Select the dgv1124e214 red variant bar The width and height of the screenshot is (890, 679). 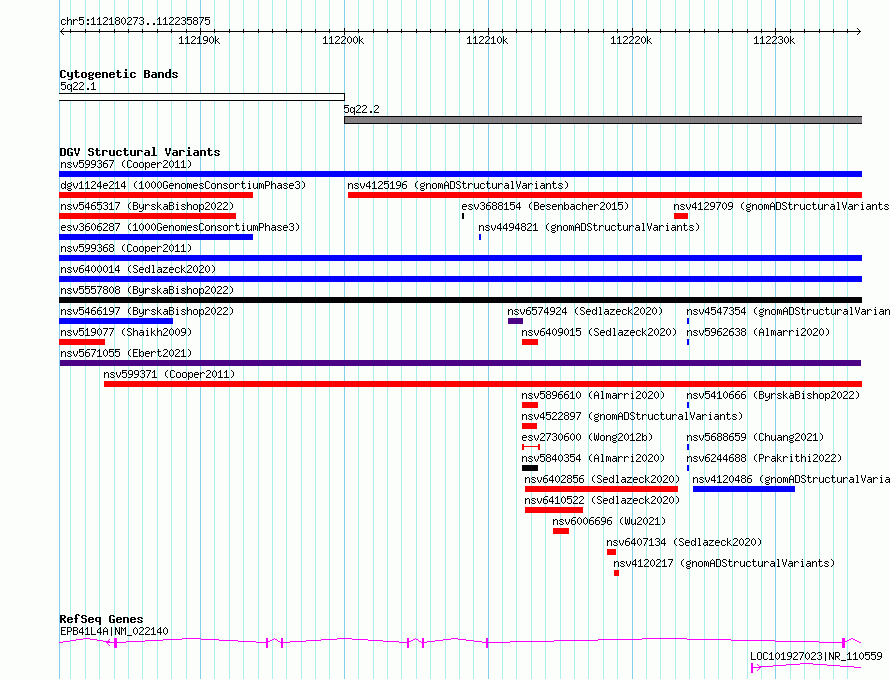point(156,195)
